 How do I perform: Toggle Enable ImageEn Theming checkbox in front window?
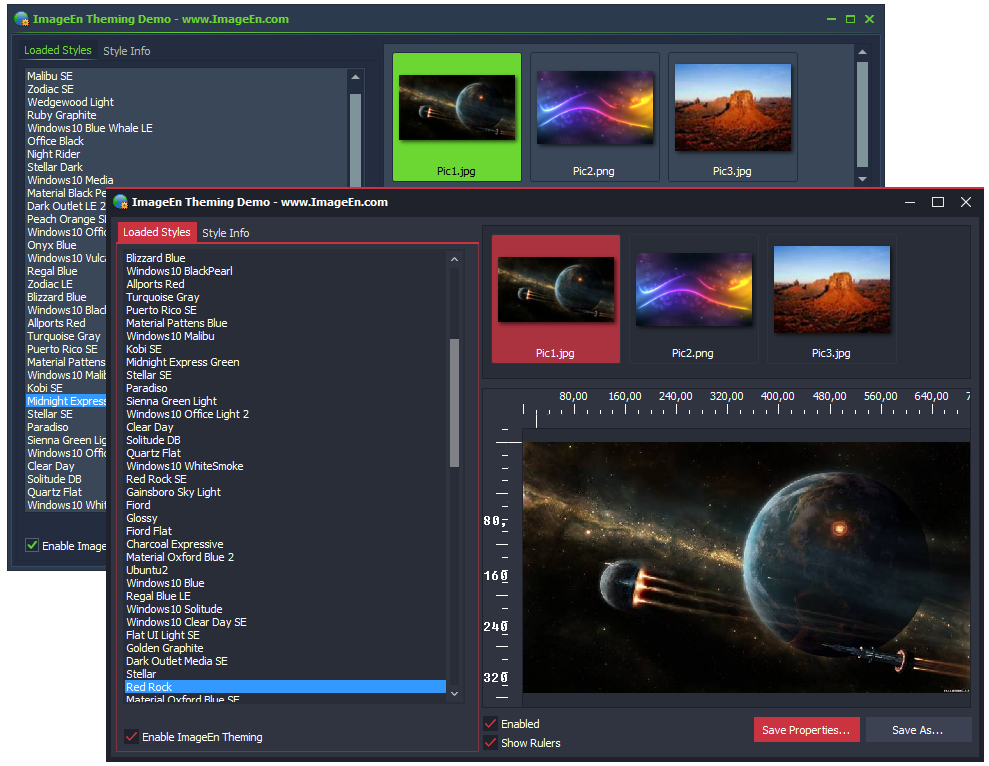[x=132, y=736]
